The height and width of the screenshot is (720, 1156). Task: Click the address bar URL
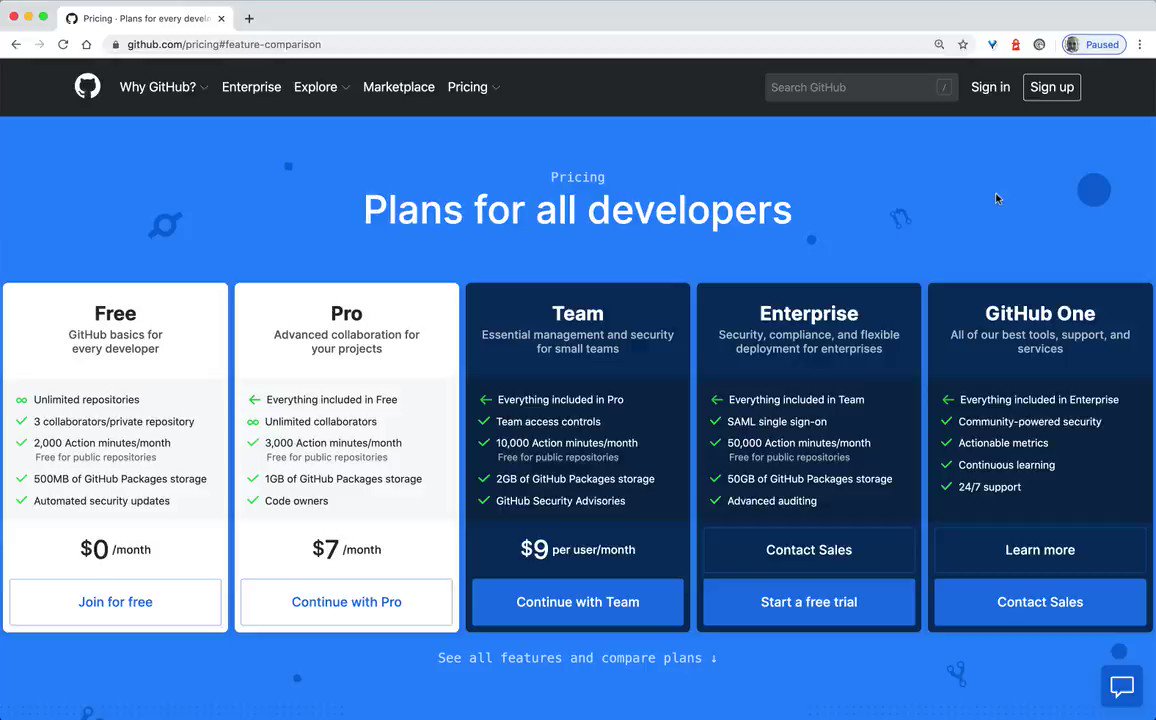224,44
